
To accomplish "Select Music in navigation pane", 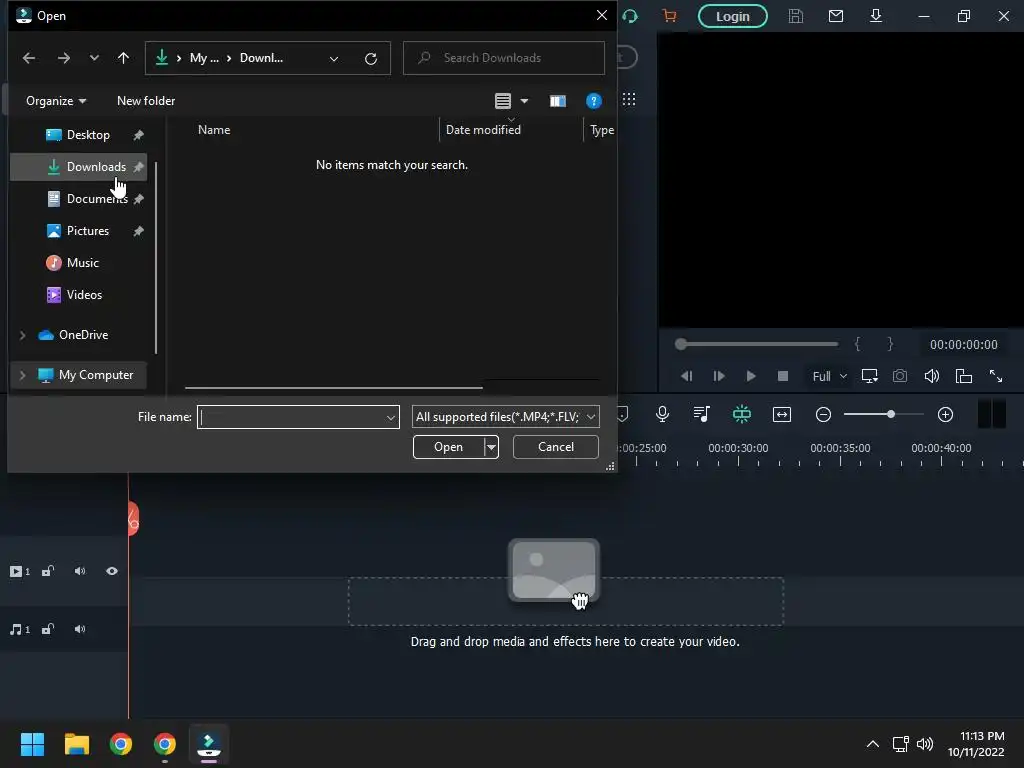I will [x=78, y=263].
